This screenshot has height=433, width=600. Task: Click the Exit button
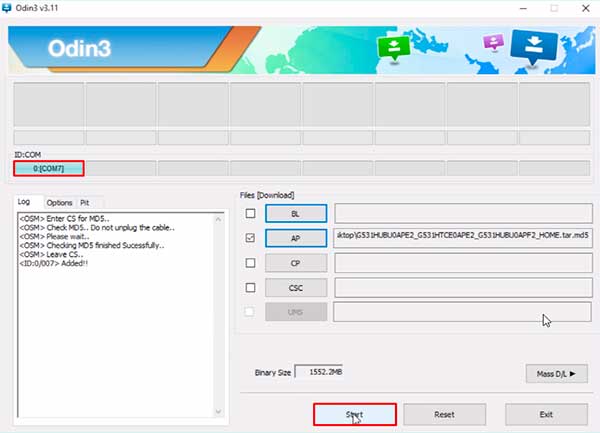[546, 415]
